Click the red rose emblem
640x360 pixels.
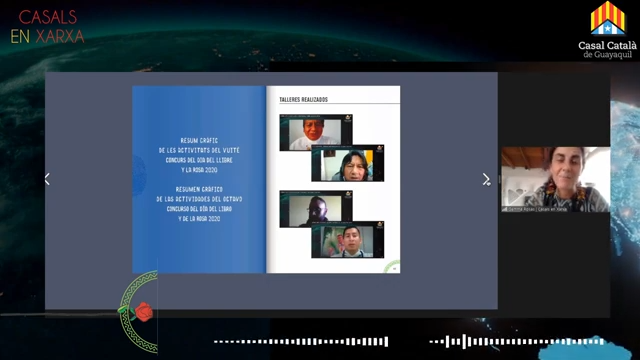[143, 312]
